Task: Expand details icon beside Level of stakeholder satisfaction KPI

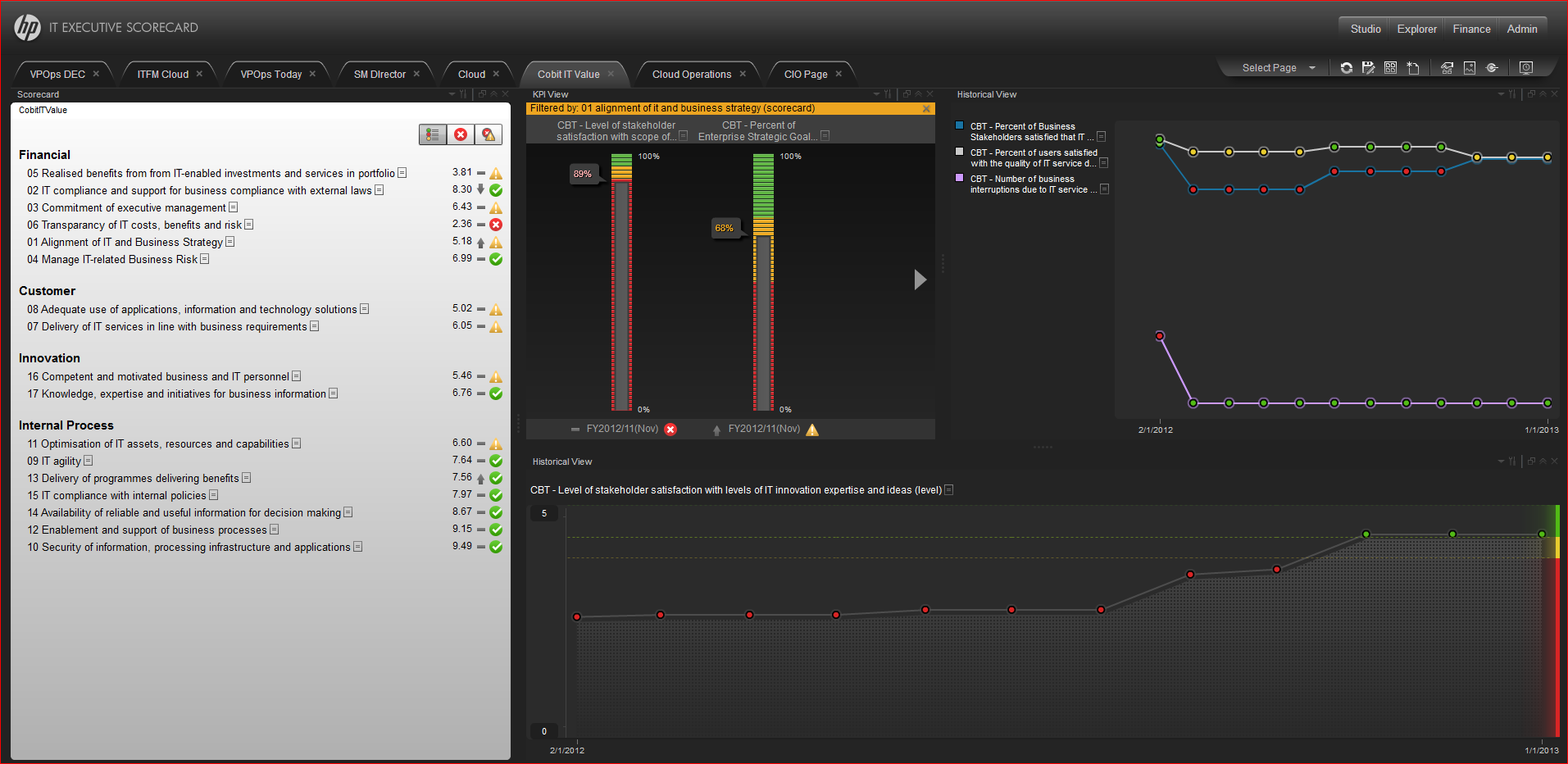Action: pos(684,136)
